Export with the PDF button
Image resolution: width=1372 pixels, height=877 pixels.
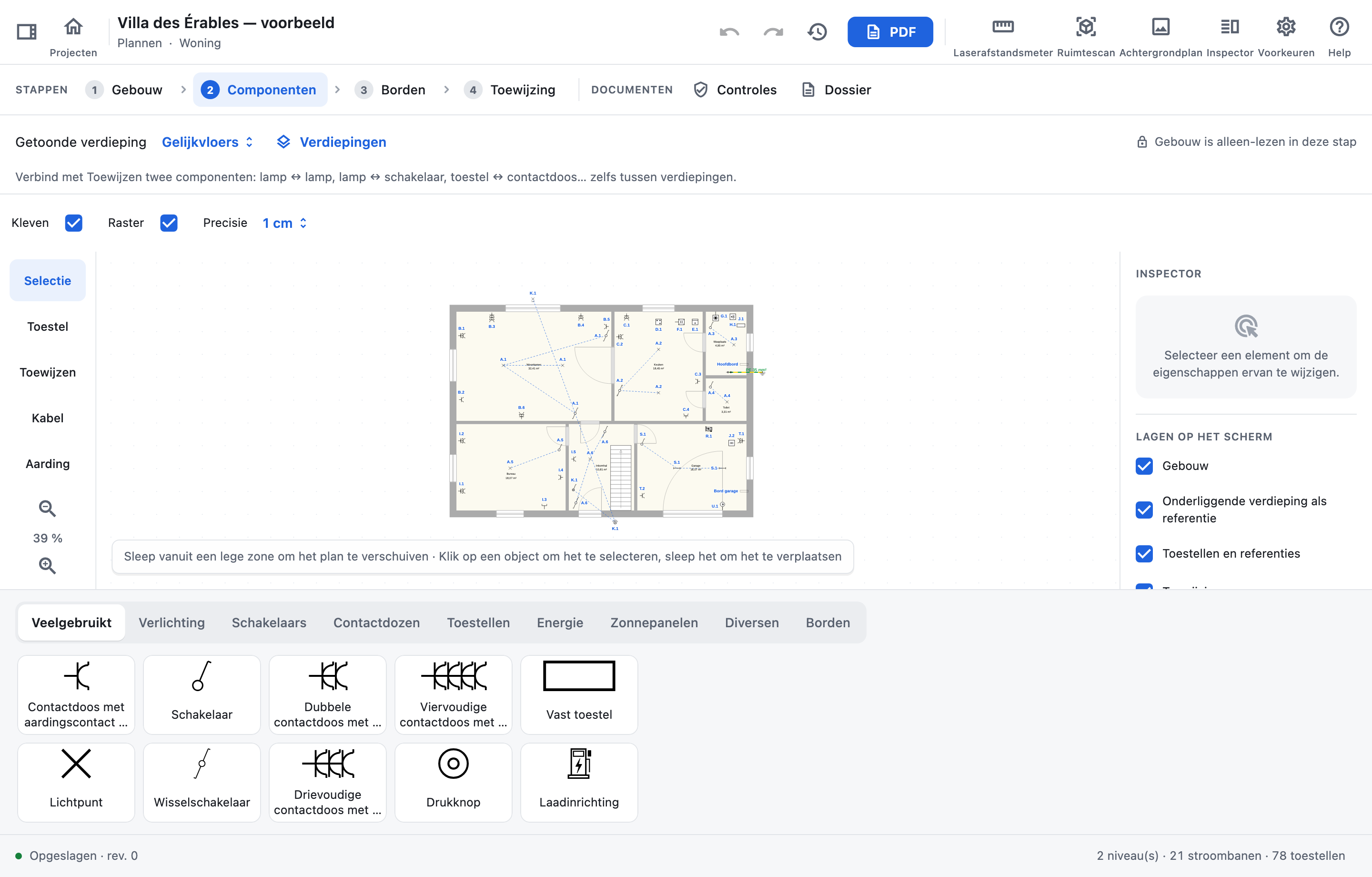(890, 32)
